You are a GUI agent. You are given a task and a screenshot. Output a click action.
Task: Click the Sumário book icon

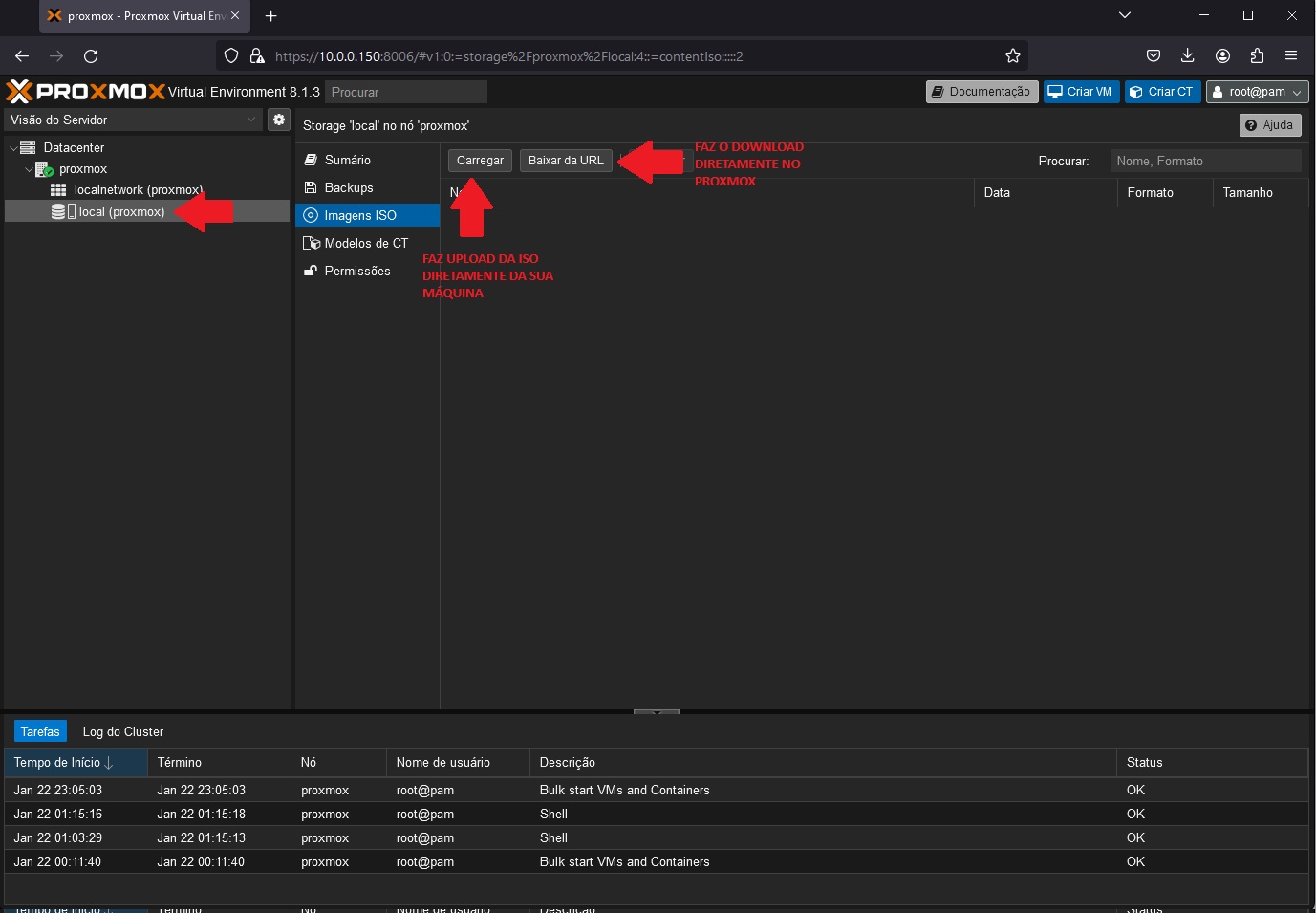(x=311, y=160)
